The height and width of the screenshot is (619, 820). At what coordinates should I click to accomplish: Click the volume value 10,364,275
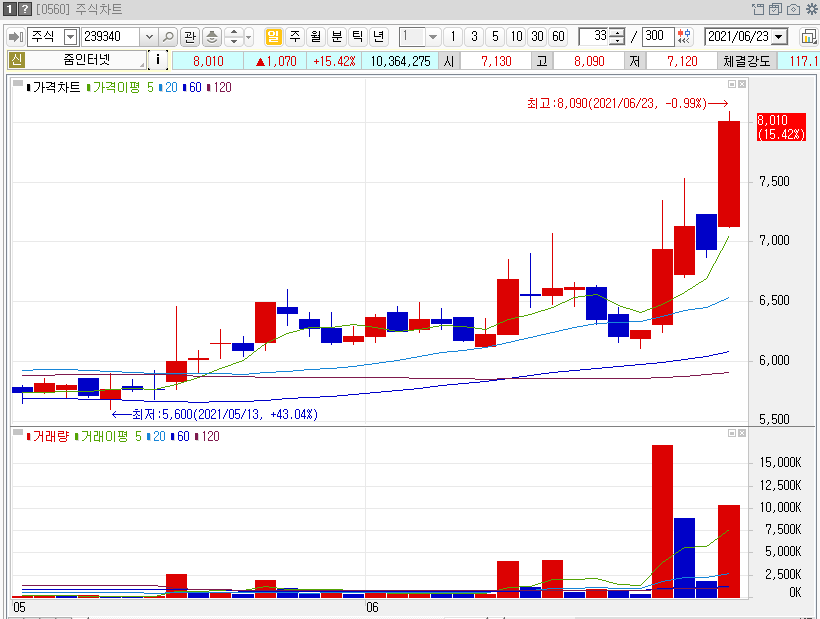(400, 61)
